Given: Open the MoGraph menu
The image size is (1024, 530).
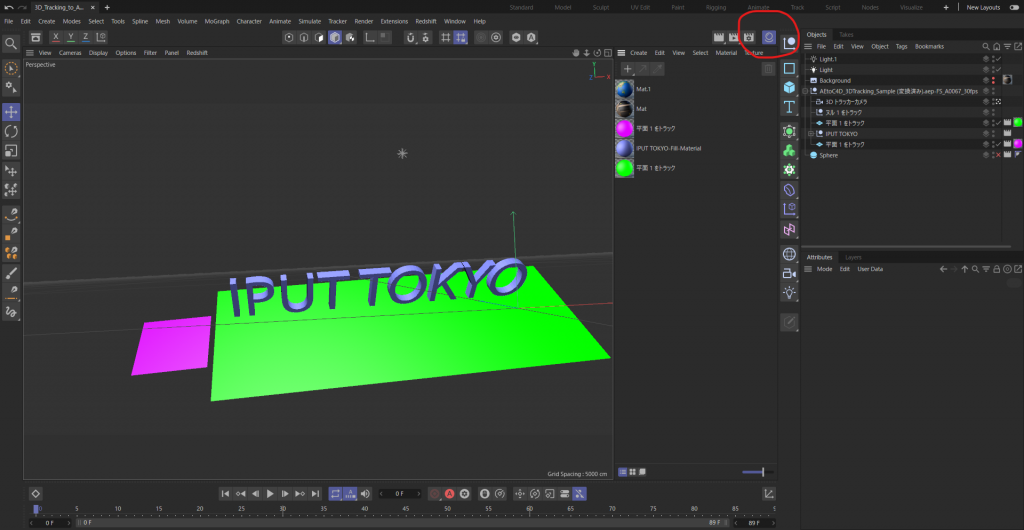Looking at the screenshot, I should [216, 21].
